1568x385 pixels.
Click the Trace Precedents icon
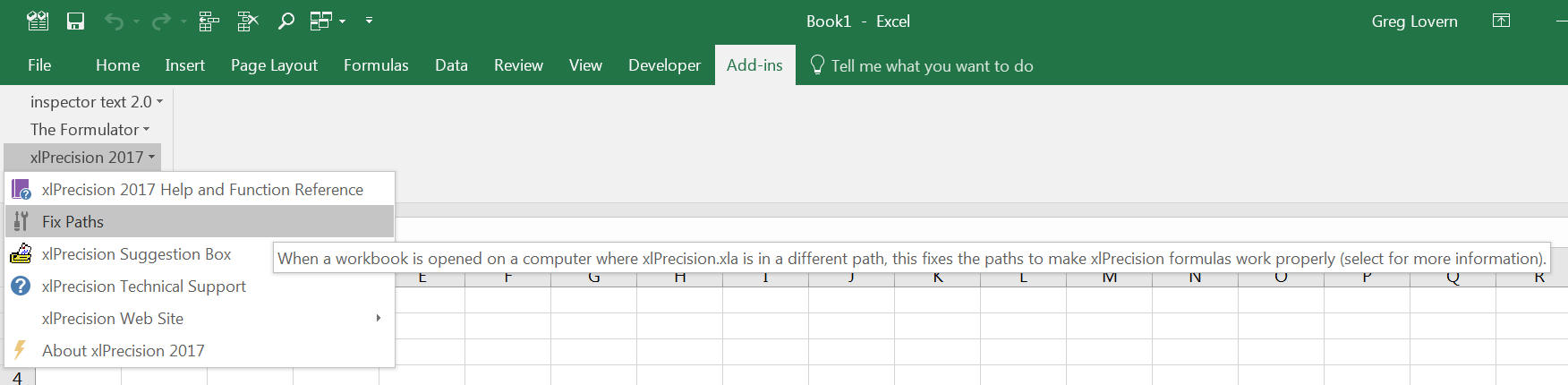(209, 21)
